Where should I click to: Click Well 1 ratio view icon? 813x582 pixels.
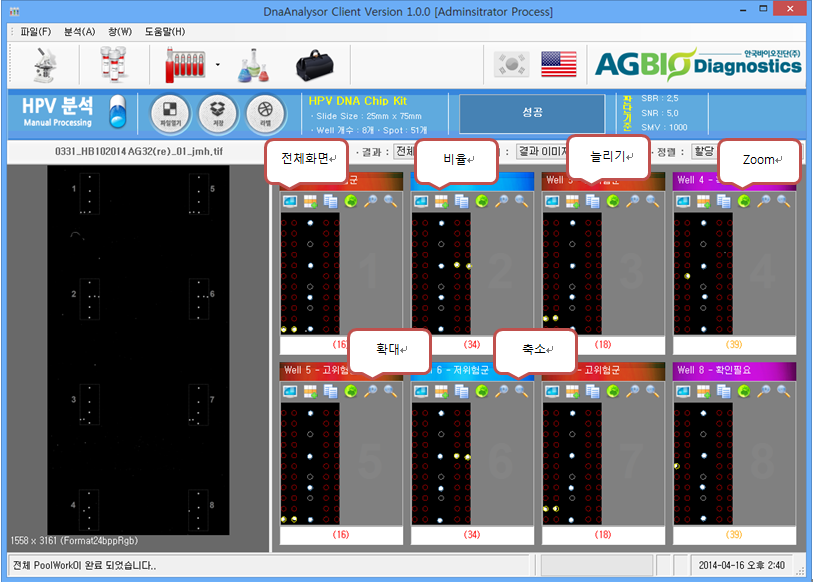(x=311, y=201)
